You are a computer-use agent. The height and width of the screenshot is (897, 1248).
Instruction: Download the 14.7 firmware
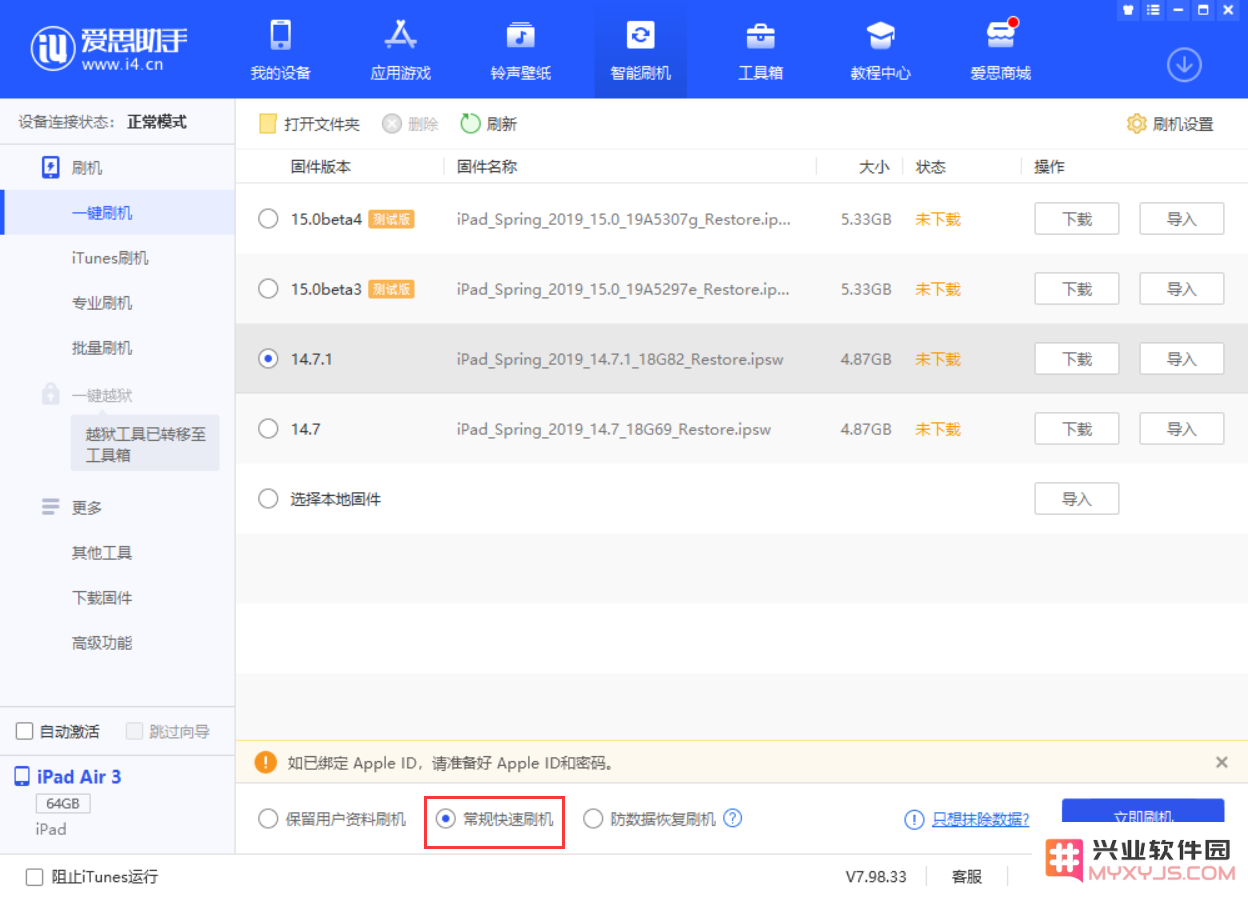point(1076,429)
